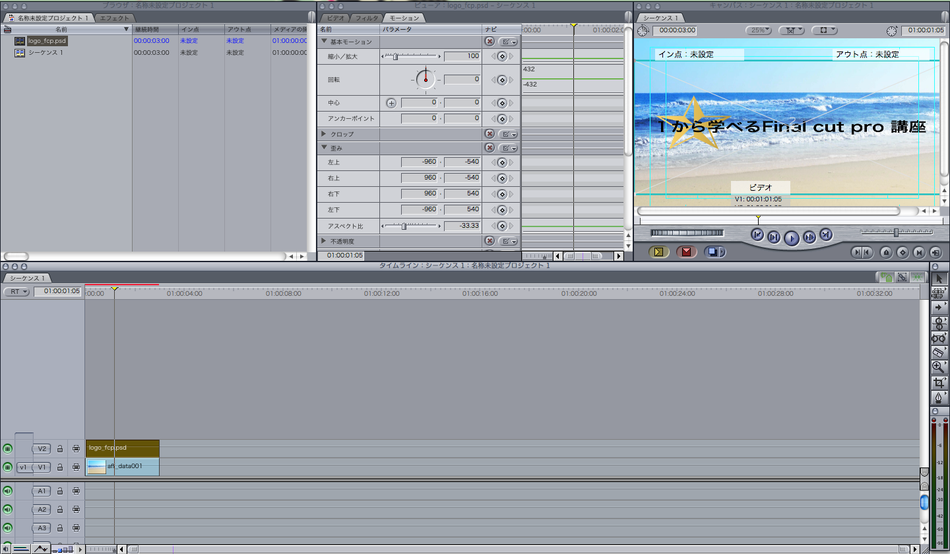Reset the 基本モーション parameters
Screen dimensions: 950x554
coord(490,41)
